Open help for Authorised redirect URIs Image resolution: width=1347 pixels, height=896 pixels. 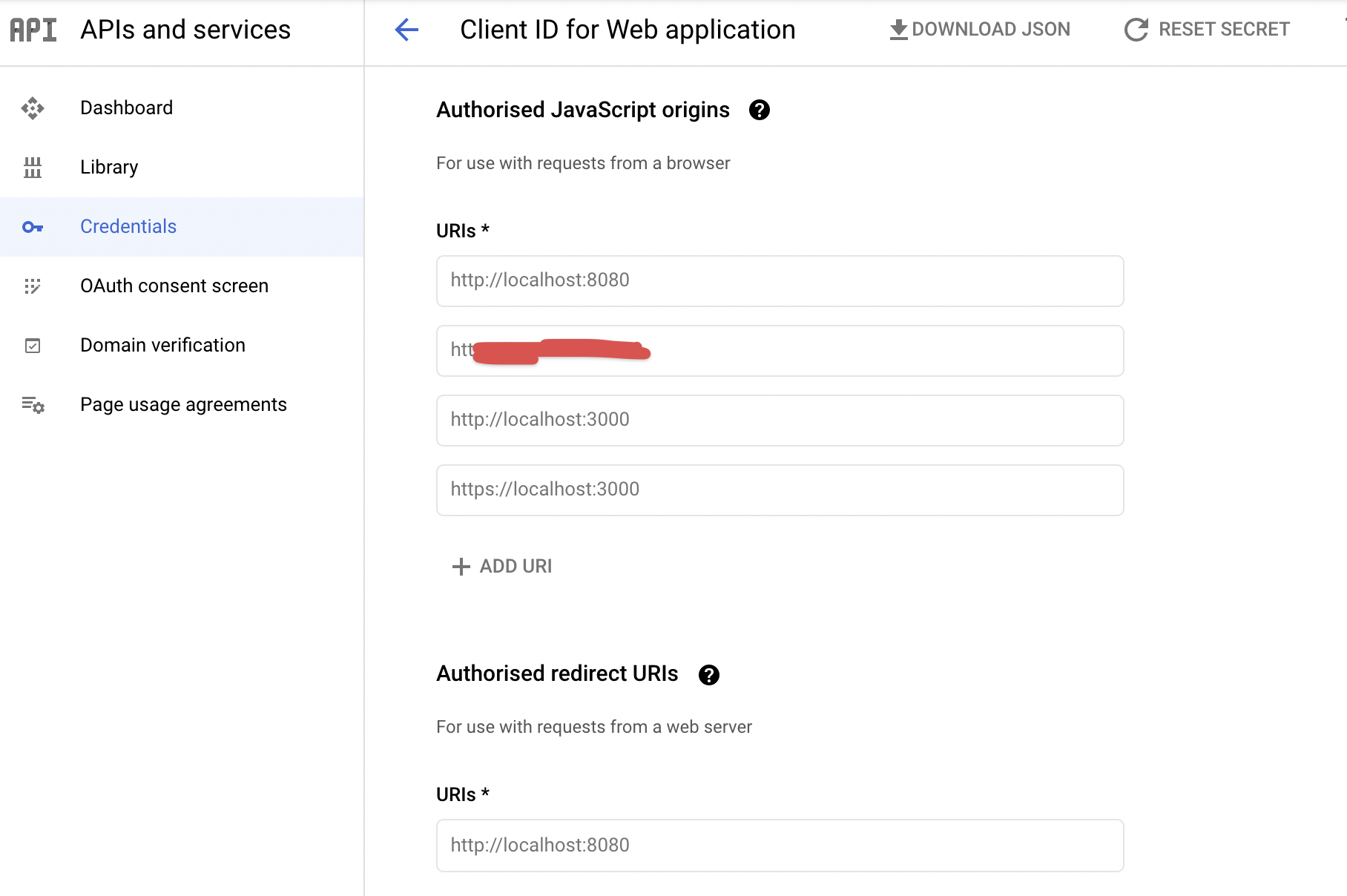pos(709,675)
